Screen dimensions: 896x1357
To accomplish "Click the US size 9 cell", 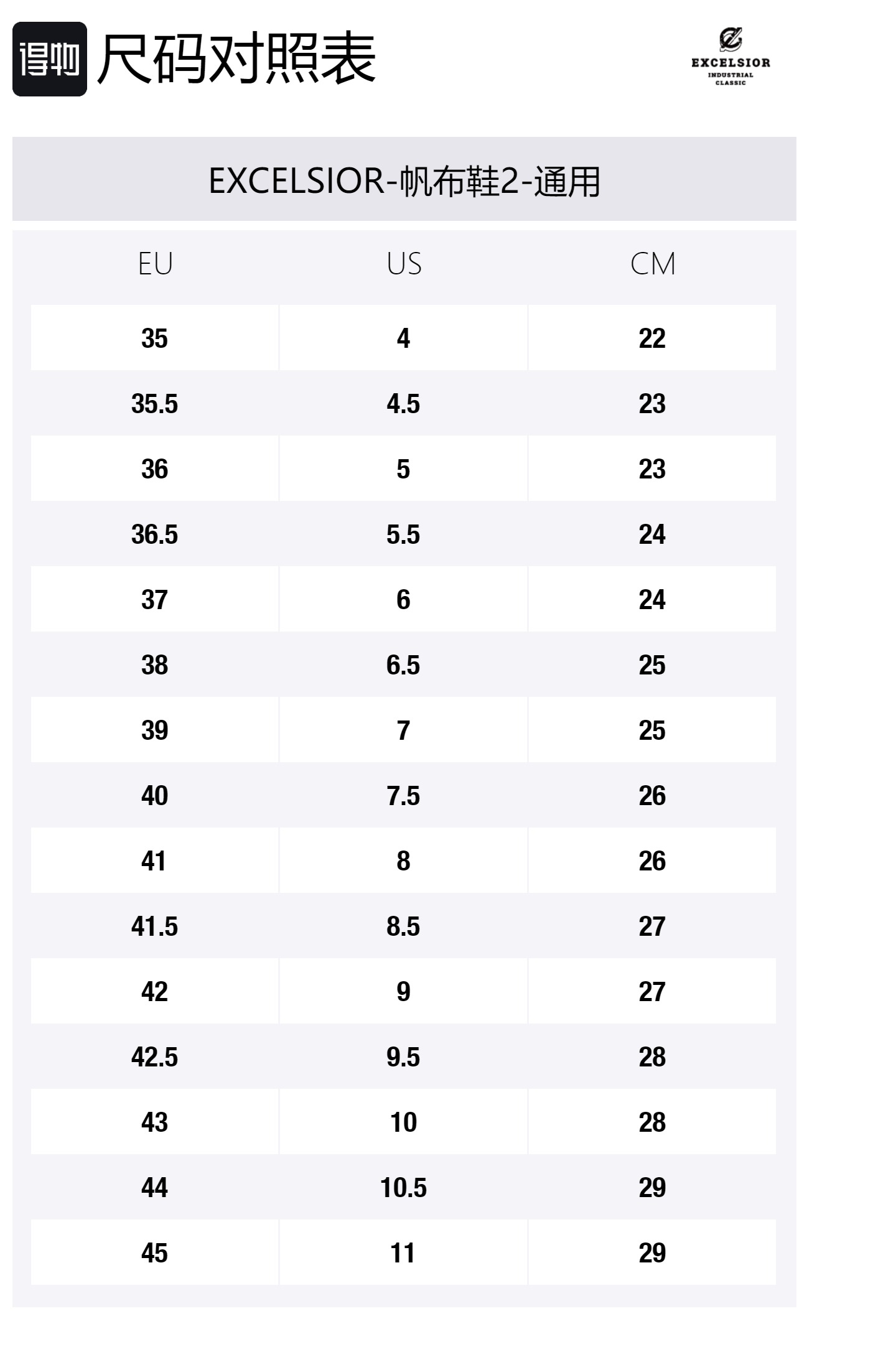I will 403,992.
